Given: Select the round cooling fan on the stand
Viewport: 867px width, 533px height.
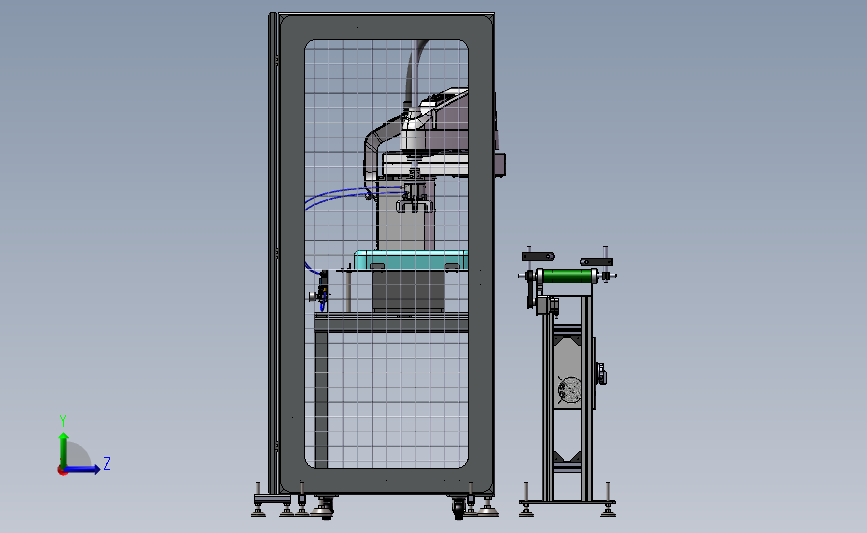Looking at the screenshot, I should [569, 390].
